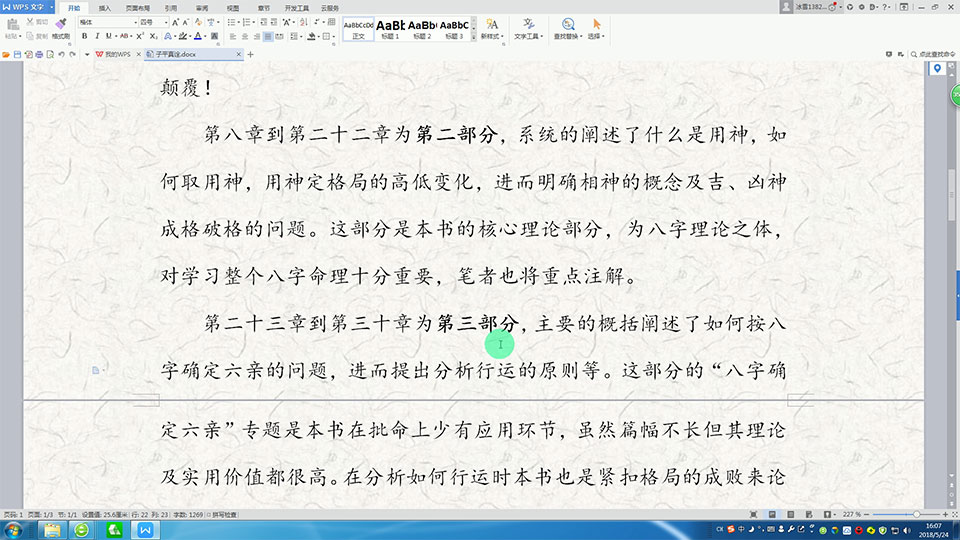Decrease font size with the A- icon

186,22
